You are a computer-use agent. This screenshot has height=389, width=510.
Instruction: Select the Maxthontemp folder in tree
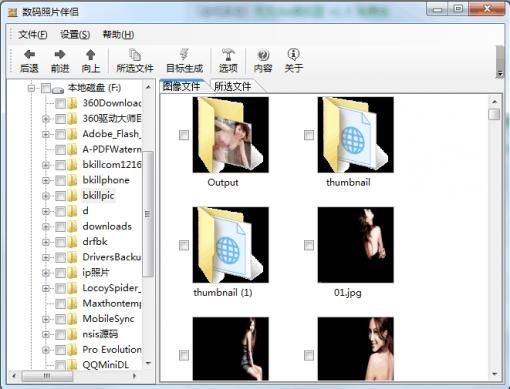[x=112, y=303]
